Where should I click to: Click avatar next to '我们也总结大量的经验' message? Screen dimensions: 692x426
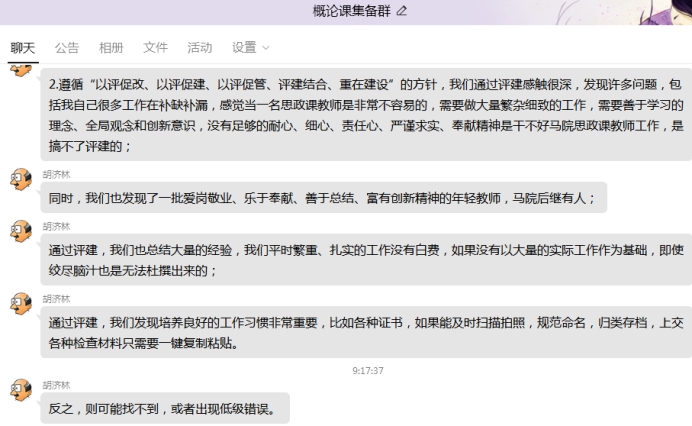(20, 233)
